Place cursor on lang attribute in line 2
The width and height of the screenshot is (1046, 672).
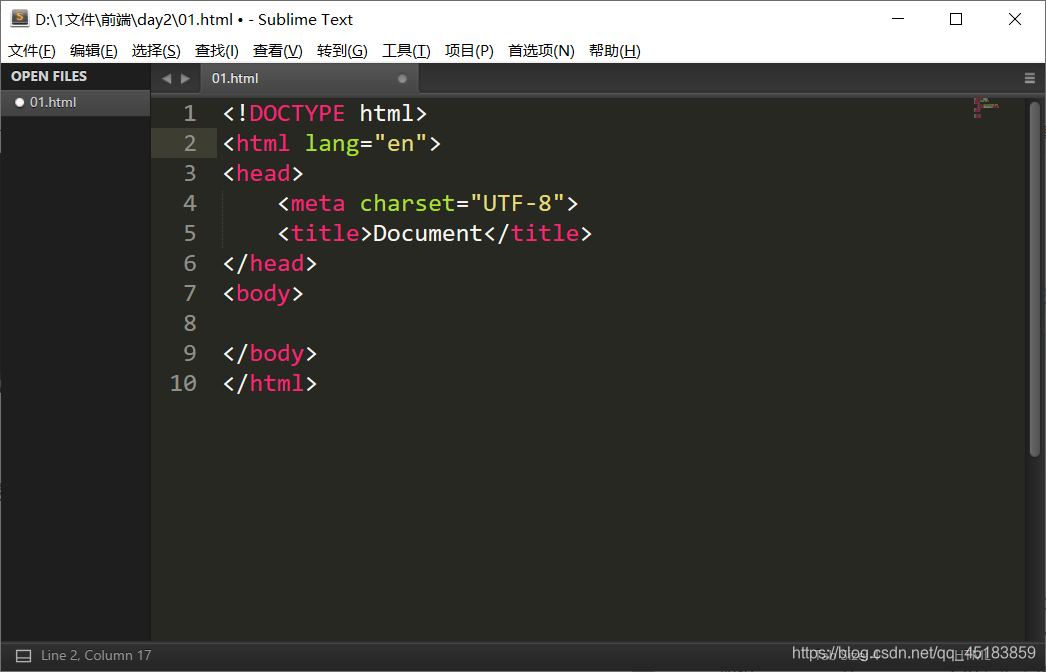pos(332,143)
